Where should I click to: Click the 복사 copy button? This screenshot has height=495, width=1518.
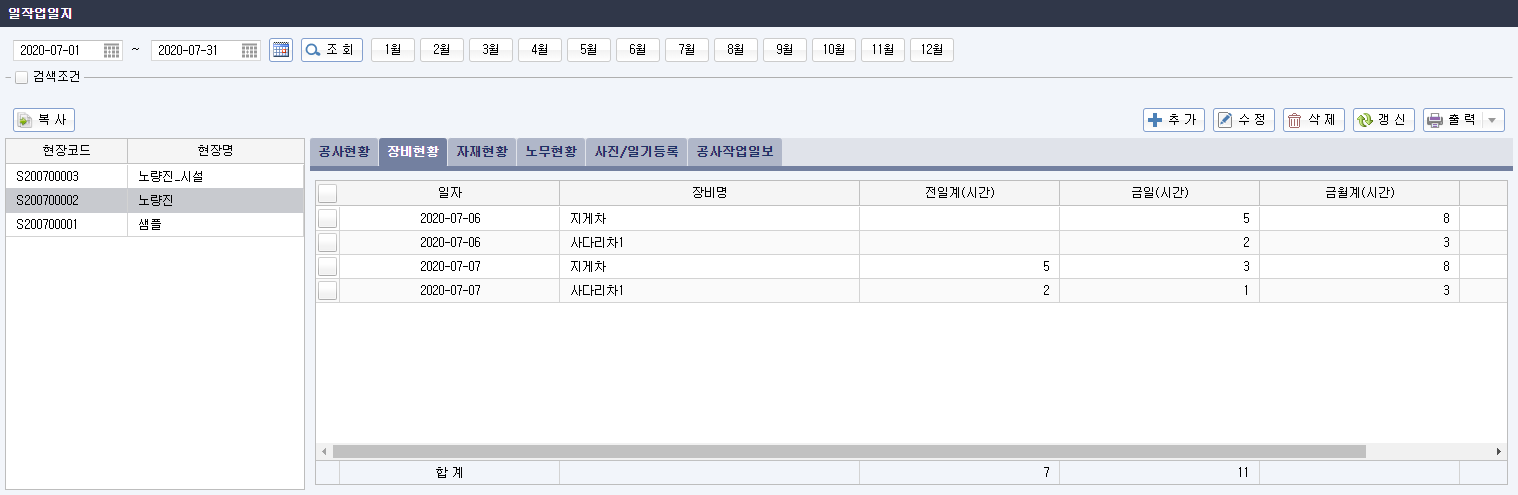tap(44, 120)
